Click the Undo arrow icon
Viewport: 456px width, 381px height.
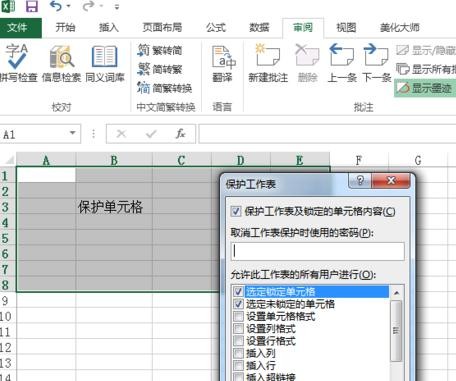point(56,6)
